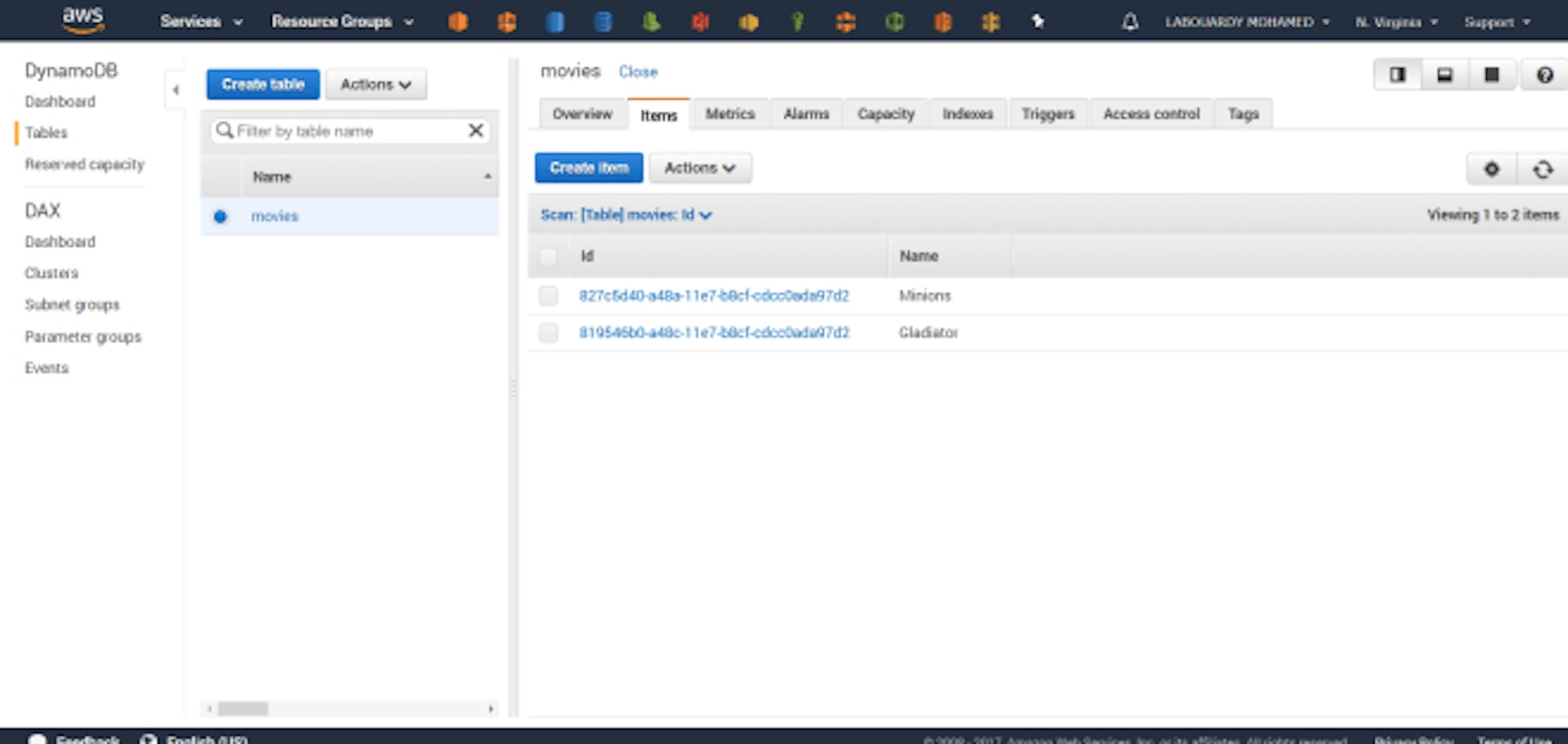1568x744 pixels.
Task: Open the yellow service shortcut icon
Action: click(x=748, y=22)
